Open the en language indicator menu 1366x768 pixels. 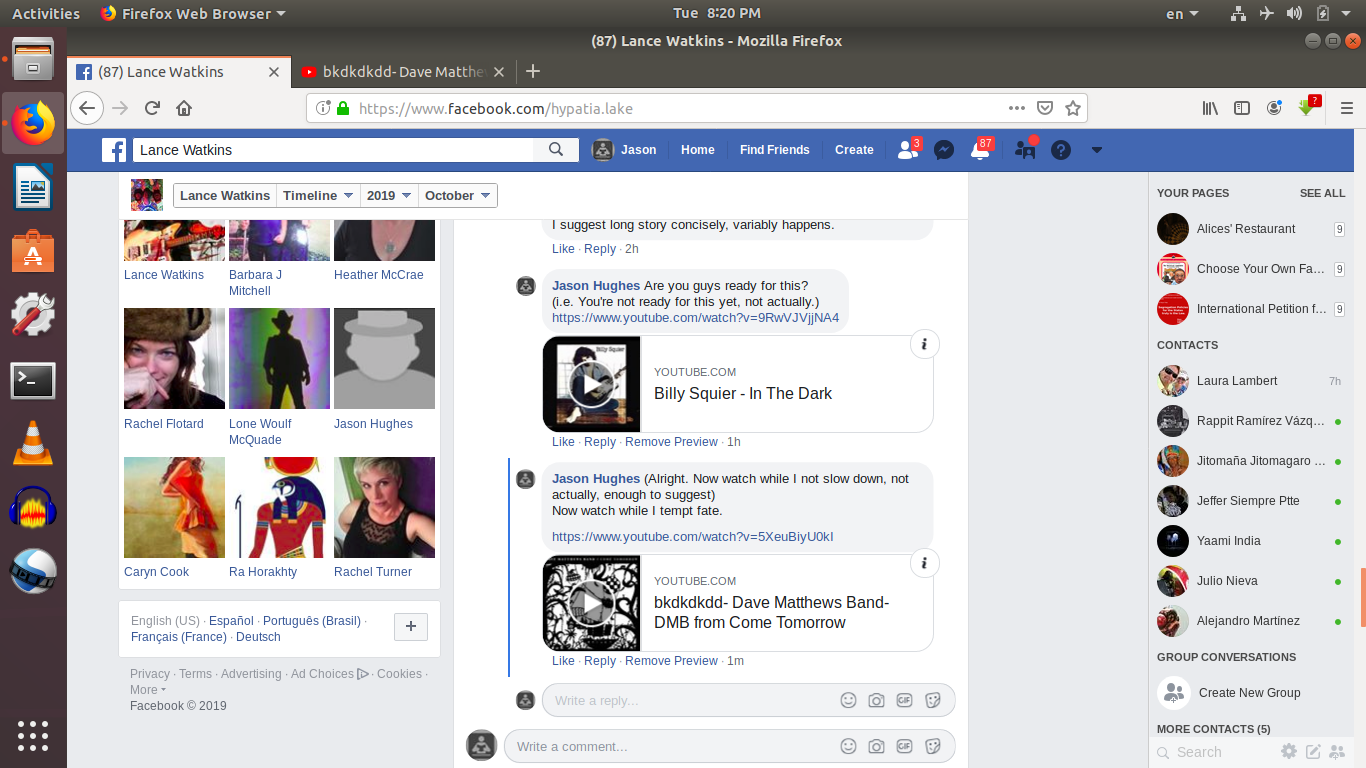tap(1183, 14)
